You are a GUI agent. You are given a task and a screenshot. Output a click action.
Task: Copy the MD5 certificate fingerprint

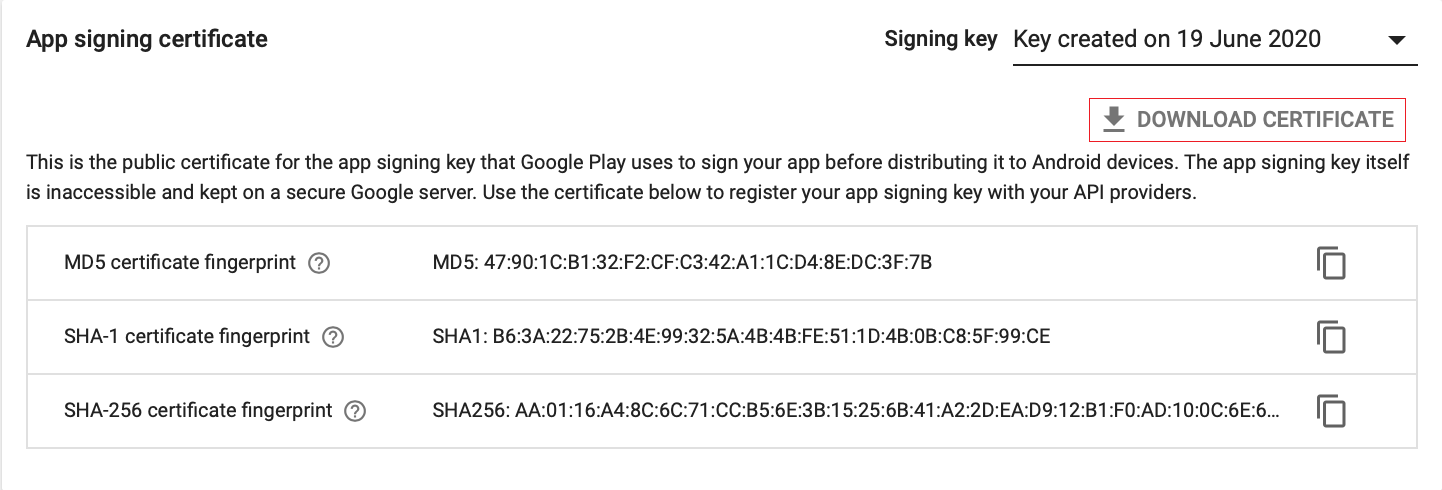(x=1331, y=263)
